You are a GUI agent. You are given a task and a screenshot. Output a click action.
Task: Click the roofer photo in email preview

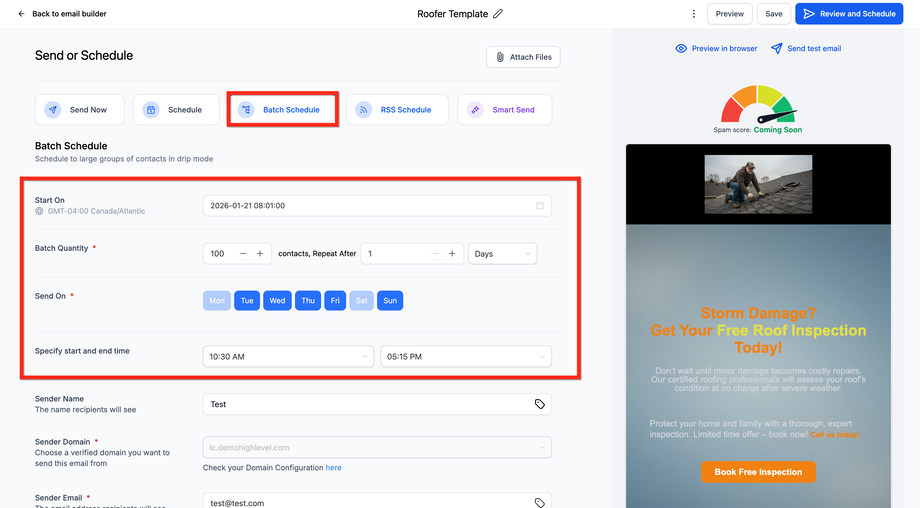click(x=757, y=184)
